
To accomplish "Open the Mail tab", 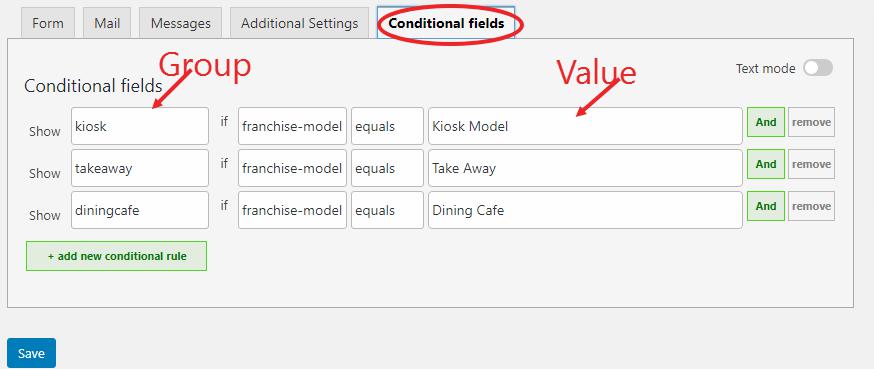I will pyautogui.click(x=107, y=23).
